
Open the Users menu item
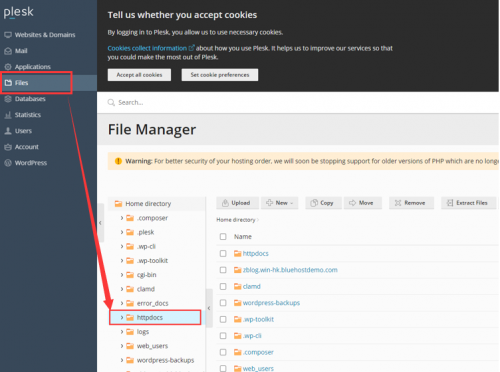tap(23, 131)
